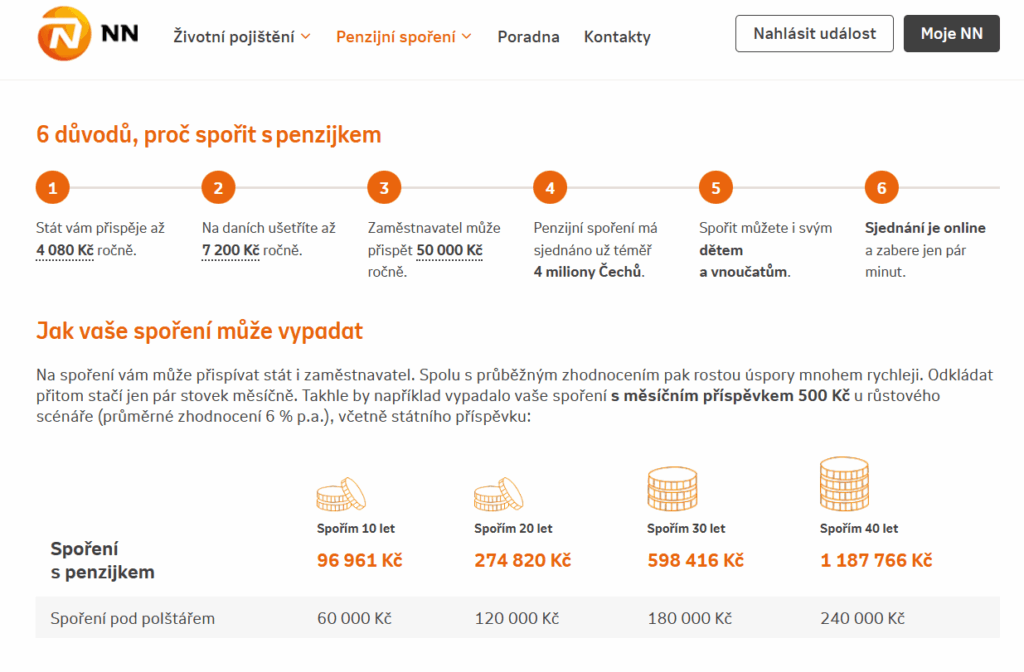
Task: Click the step 5 circle icon
Action: pos(716,187)
